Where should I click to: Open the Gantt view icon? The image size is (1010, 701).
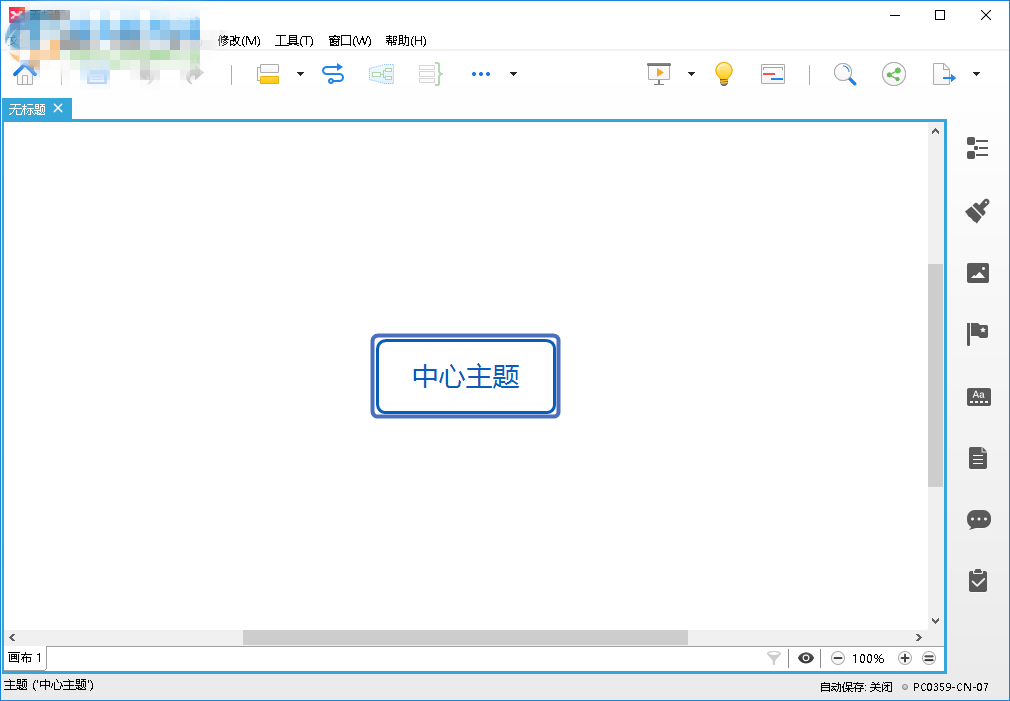pyautogui.click(x=772, y=73)
